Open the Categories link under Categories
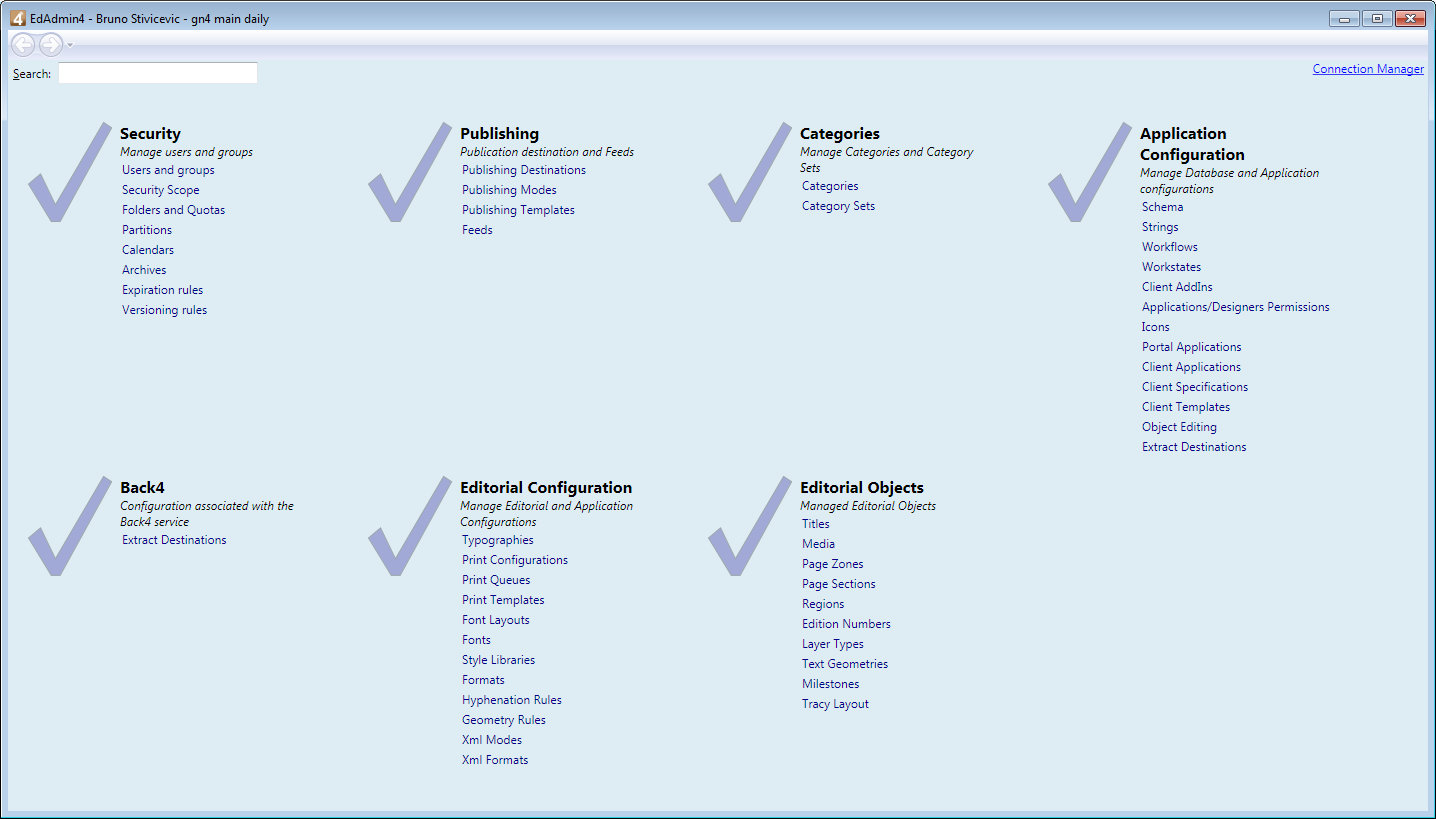The width and height of the screenshot is (1436, 819). [830, 186]
